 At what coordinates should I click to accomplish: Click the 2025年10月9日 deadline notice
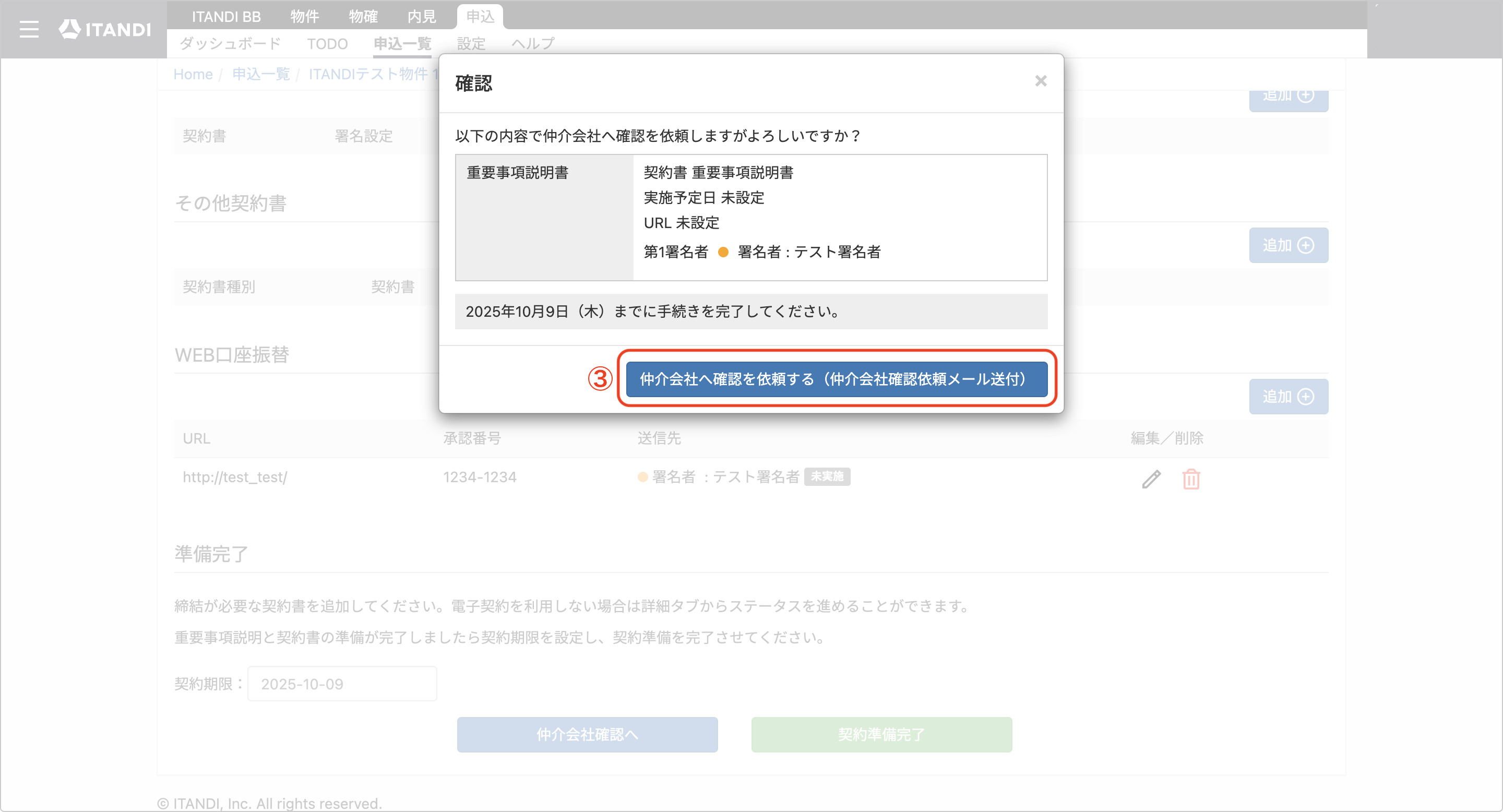click(x=751, y=312)
